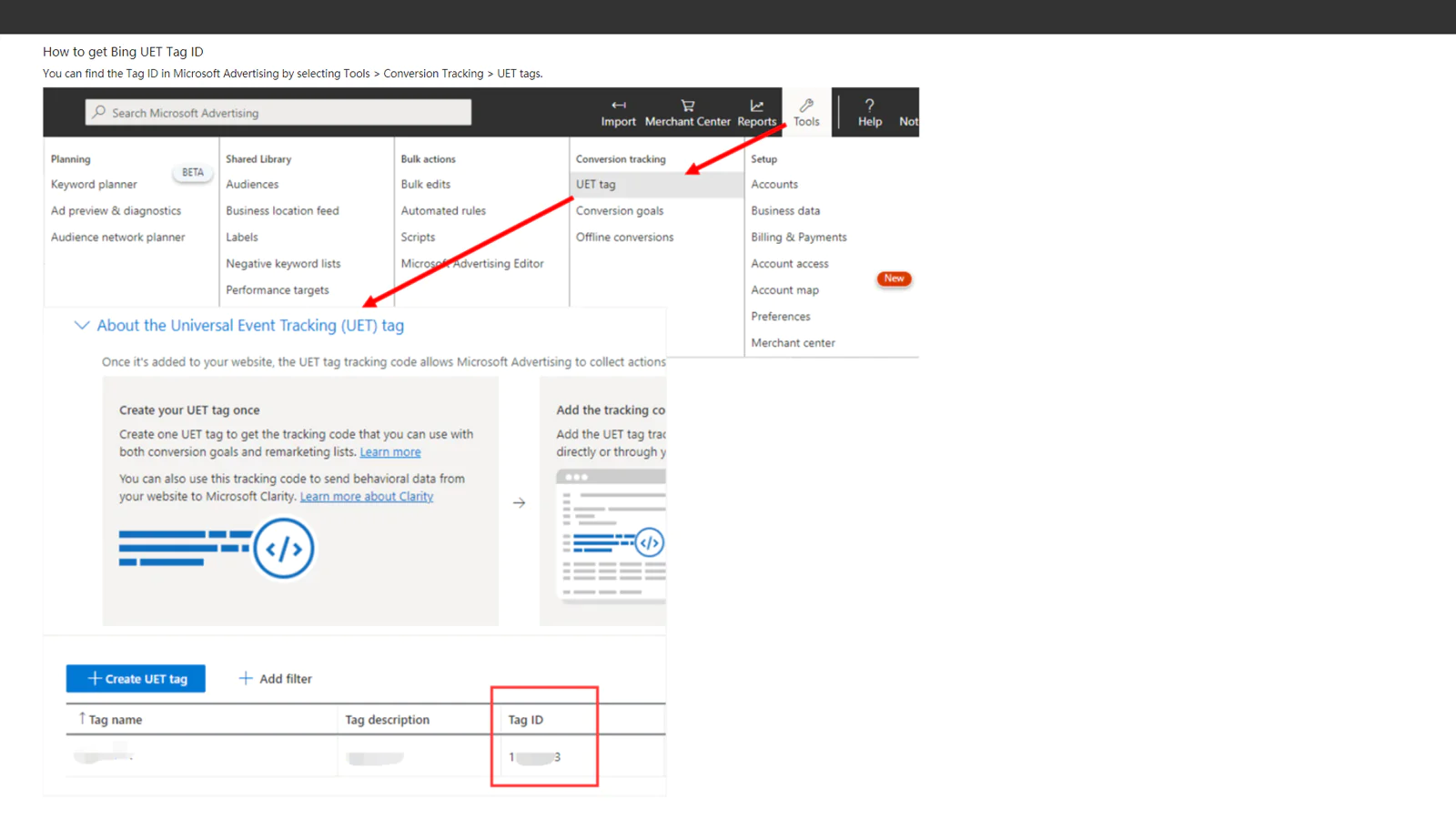Open the Help question mark
The image size is (1456, 819).
(869, 113)
